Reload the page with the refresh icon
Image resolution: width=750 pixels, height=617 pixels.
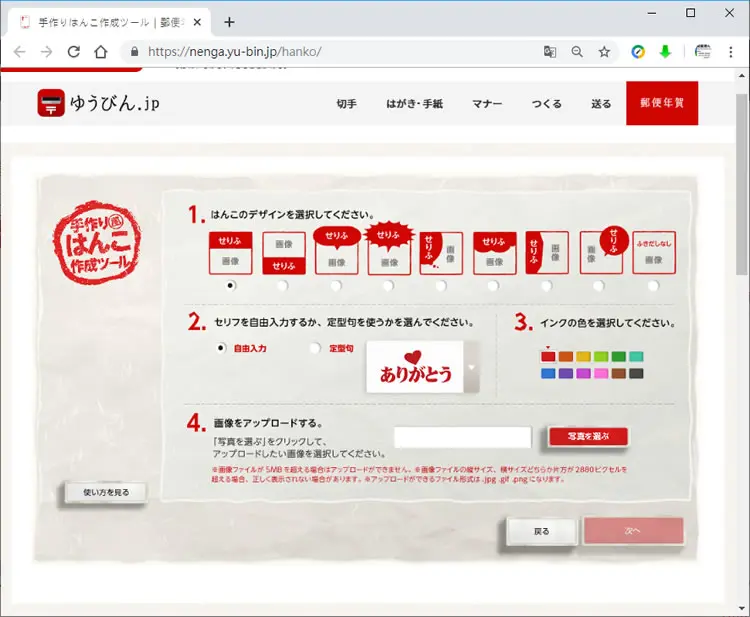click(x=74, y=52)
